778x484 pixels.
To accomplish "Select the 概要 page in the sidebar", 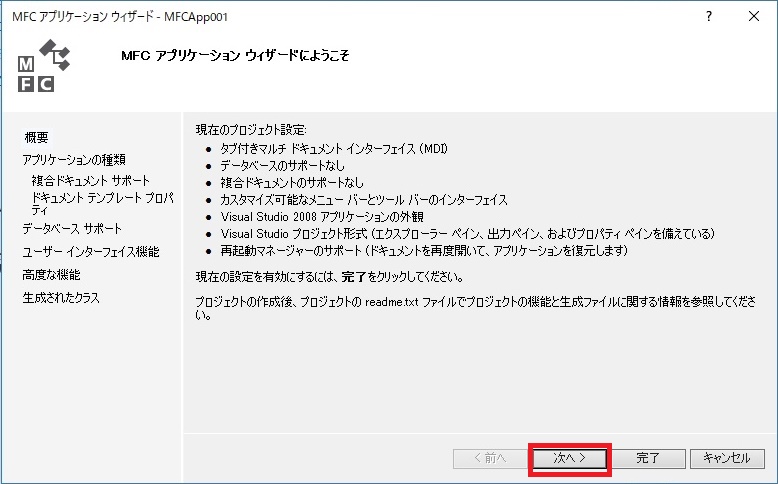I will 36,137.
